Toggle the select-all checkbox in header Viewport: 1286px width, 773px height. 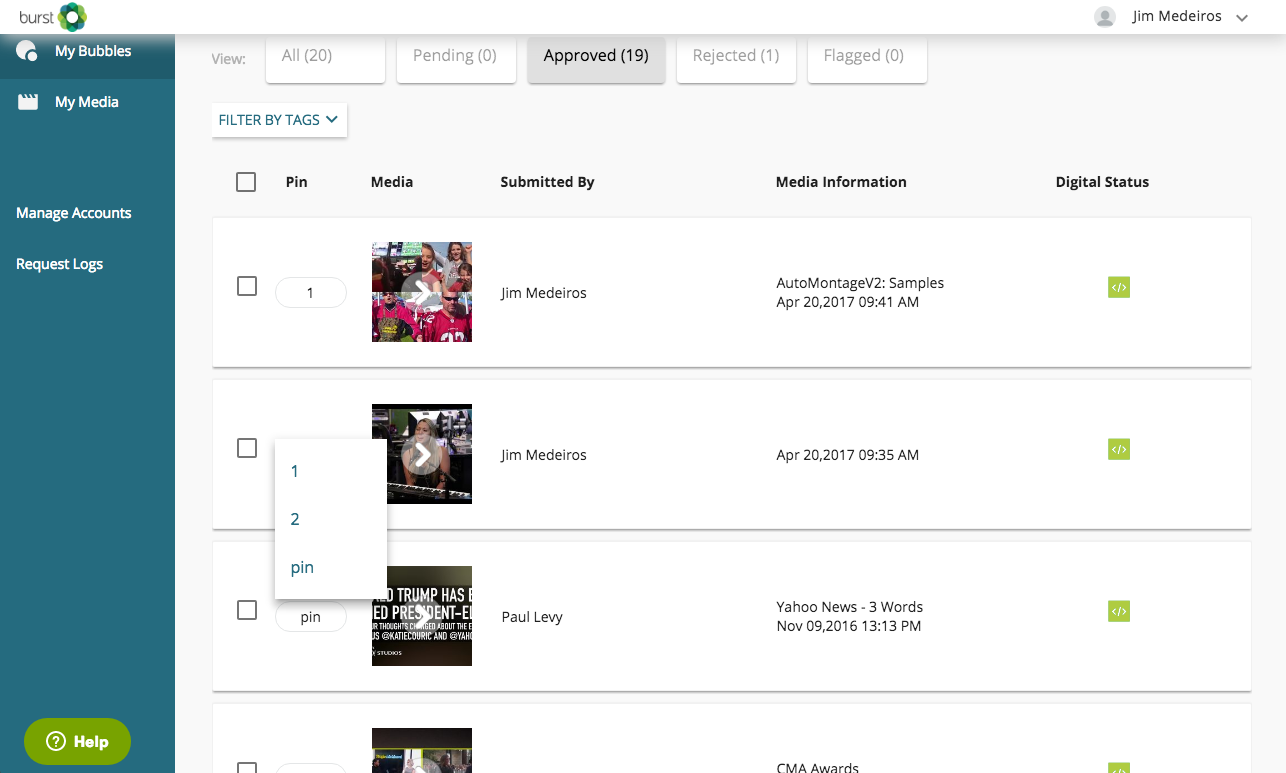coord(246,182)
